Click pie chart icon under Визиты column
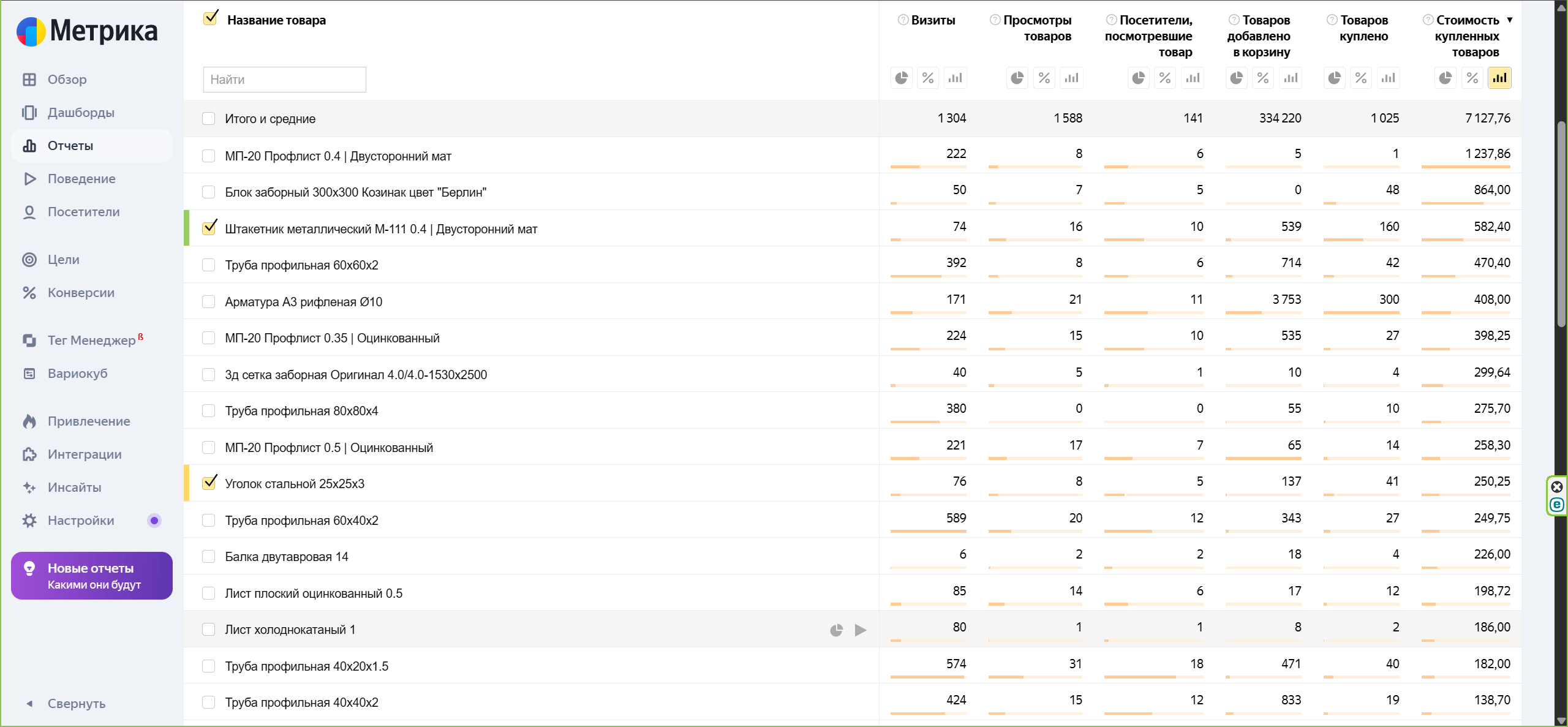1568x727 pixels. (x=901, y=78)
